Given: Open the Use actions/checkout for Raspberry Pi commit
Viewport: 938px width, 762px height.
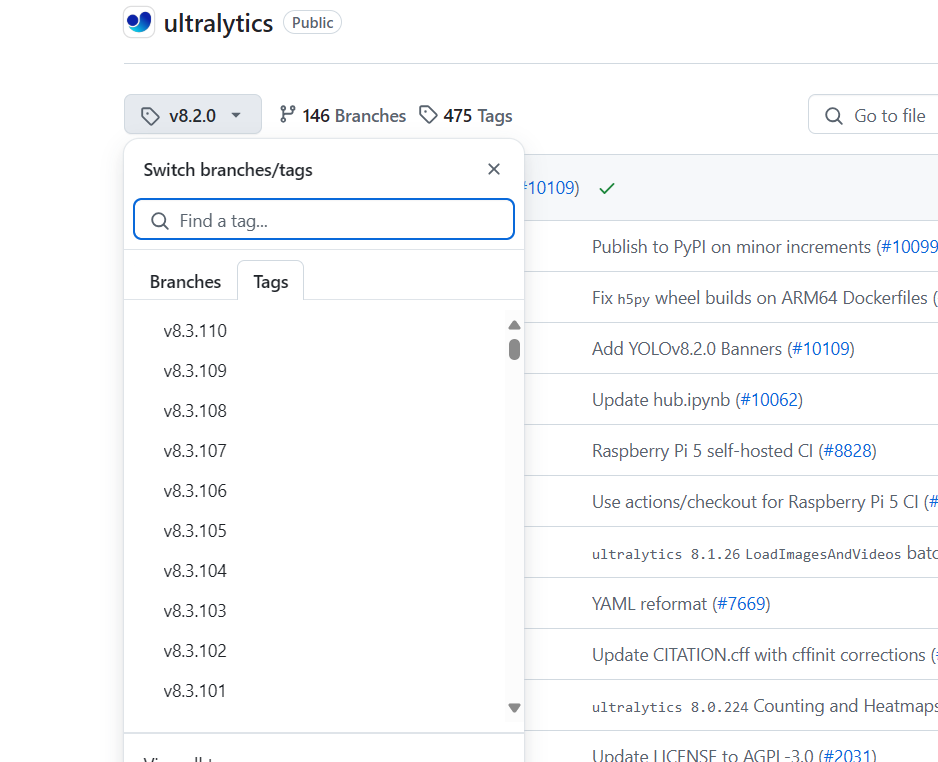Looking at the screenshot, I should 755,501.
